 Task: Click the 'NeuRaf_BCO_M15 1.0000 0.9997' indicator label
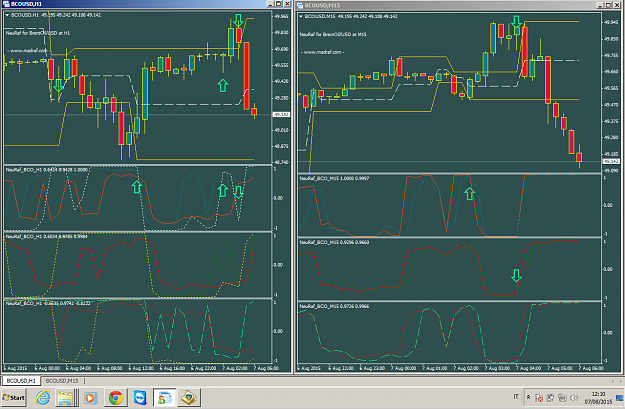click(334, 178)
